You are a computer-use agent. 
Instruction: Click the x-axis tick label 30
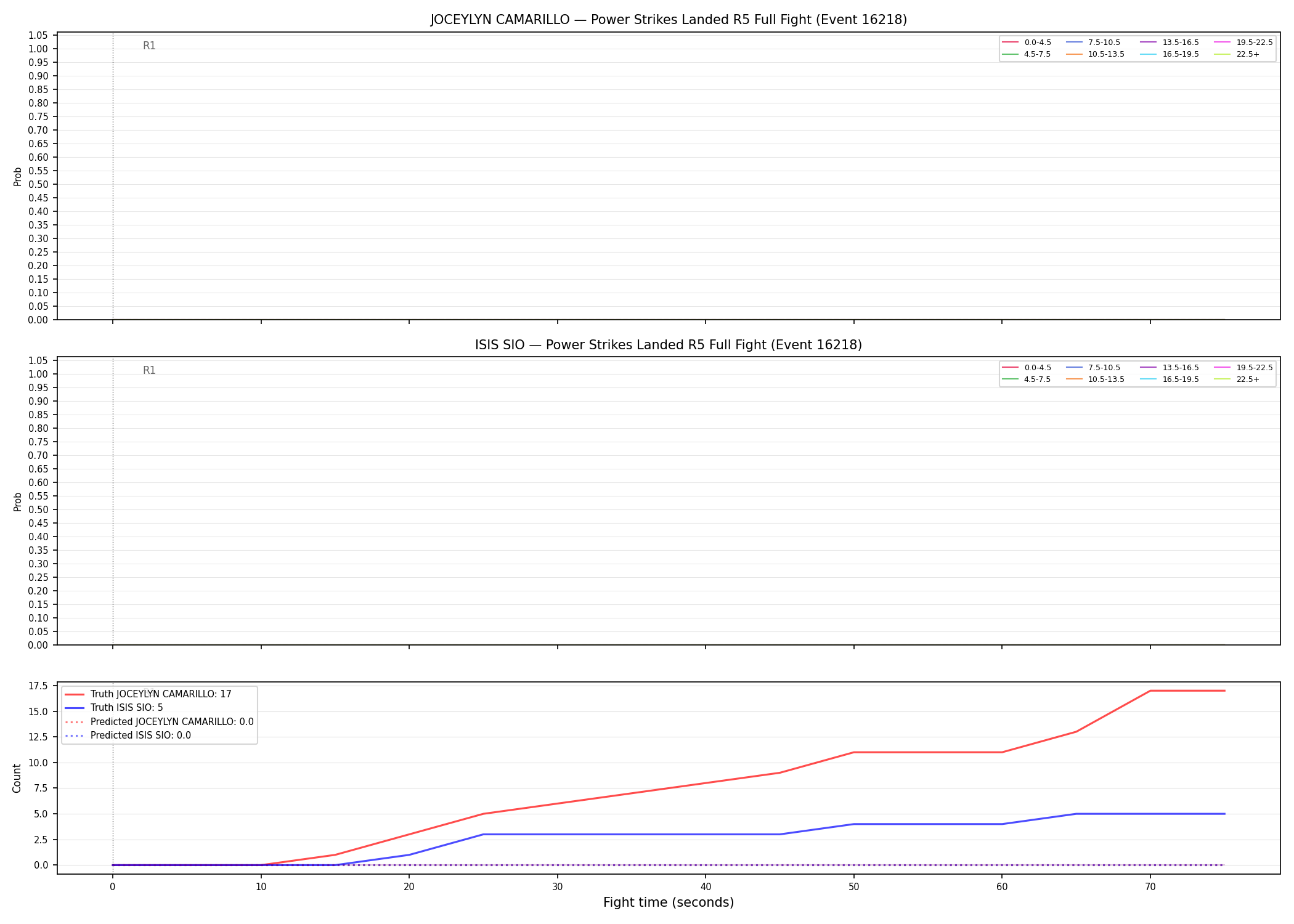(557, 887)
